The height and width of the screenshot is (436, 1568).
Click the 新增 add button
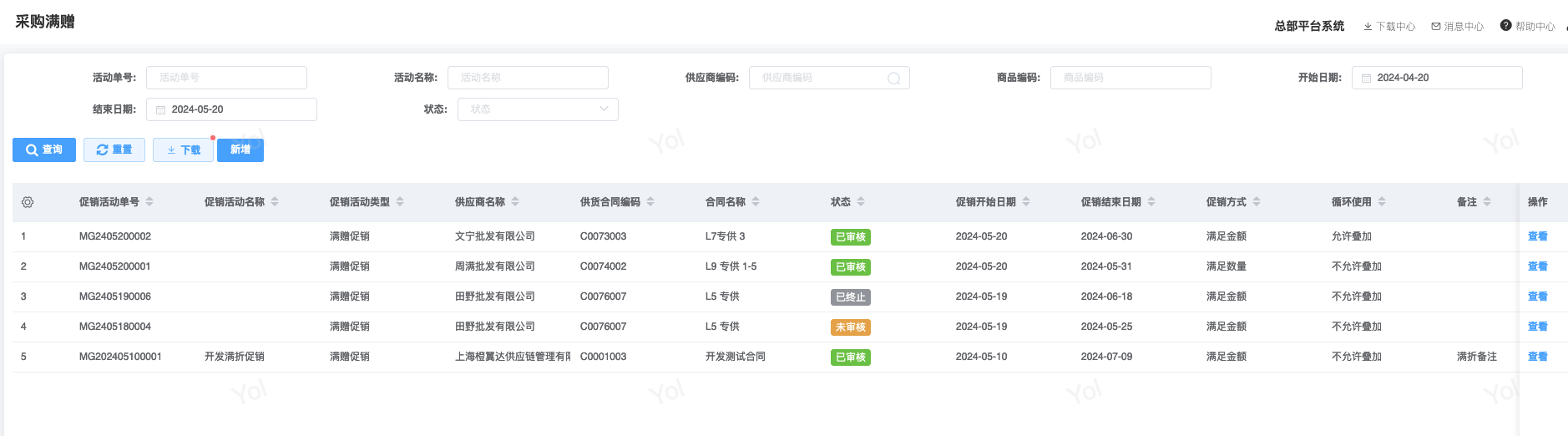click(240, 150)
